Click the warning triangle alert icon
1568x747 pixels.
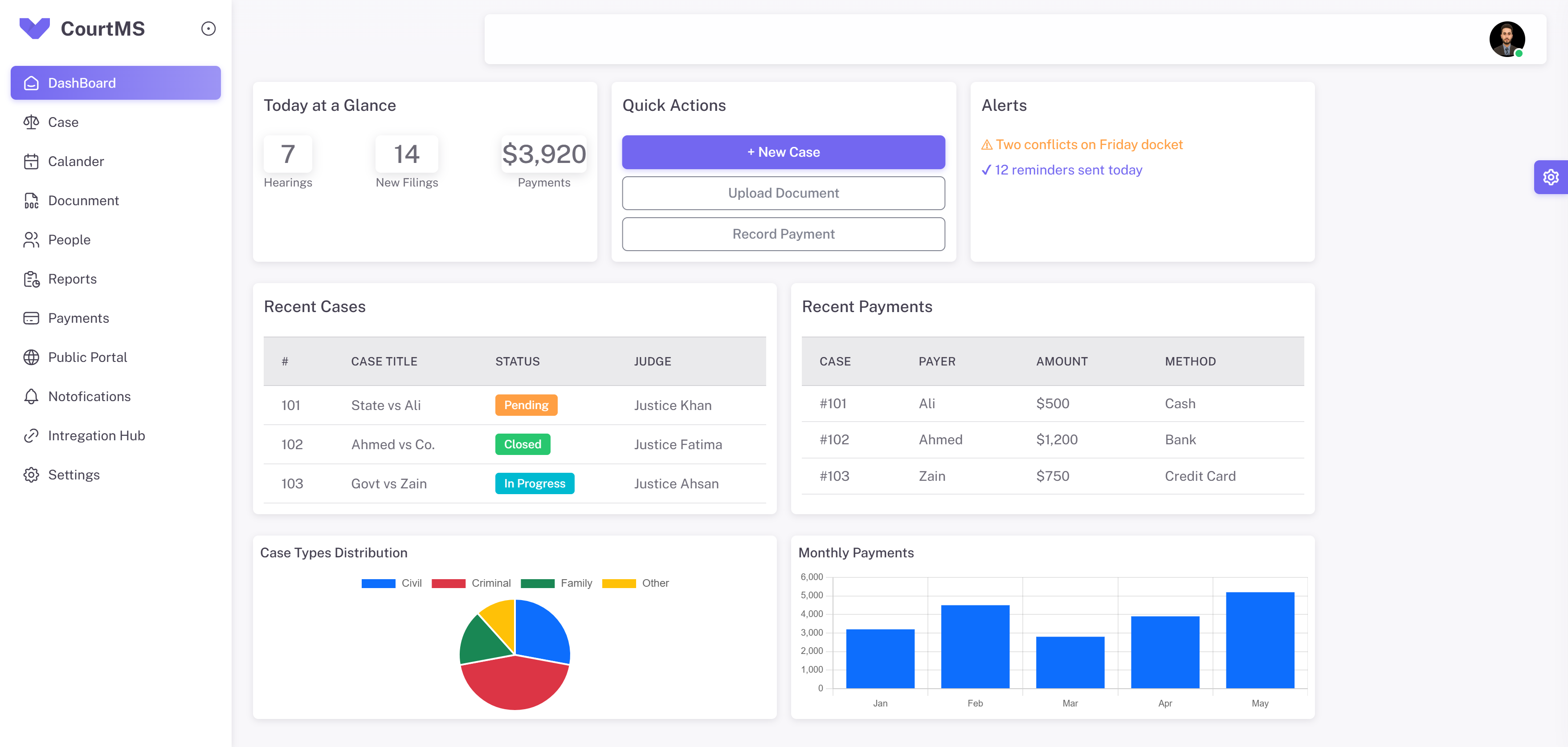point(987,145)
